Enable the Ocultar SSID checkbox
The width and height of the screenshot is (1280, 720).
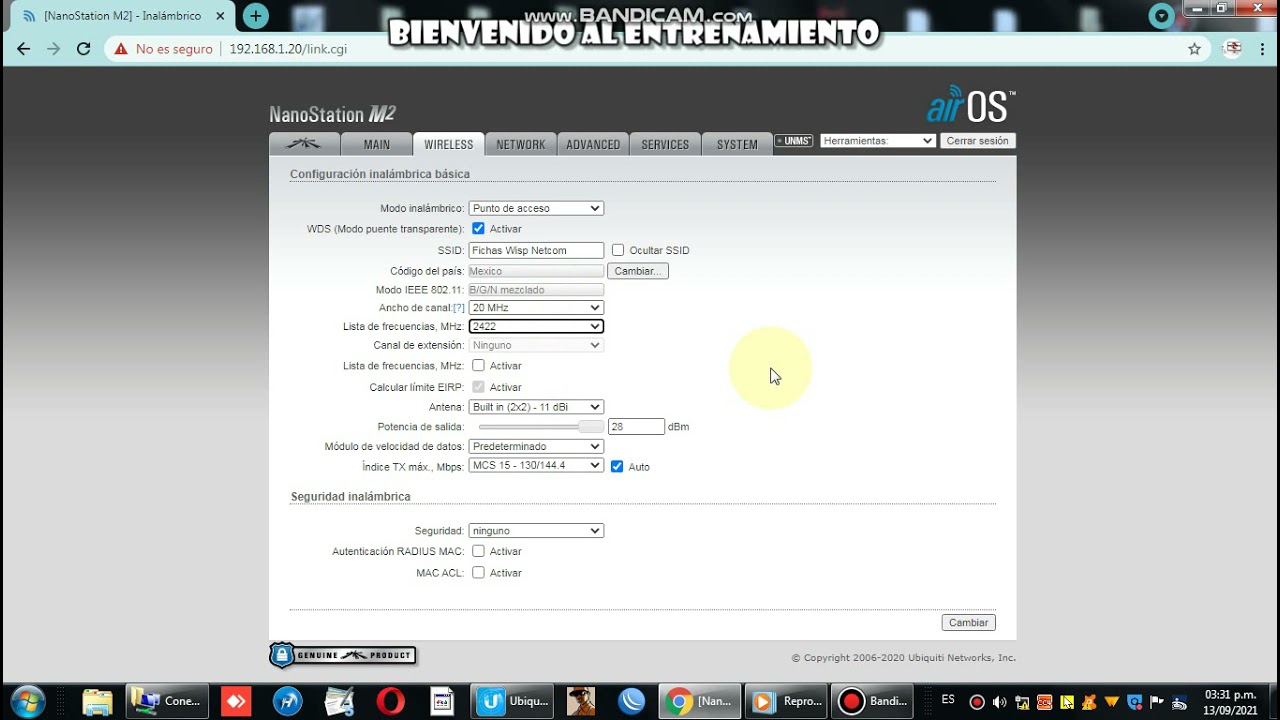tap(618, 250)
